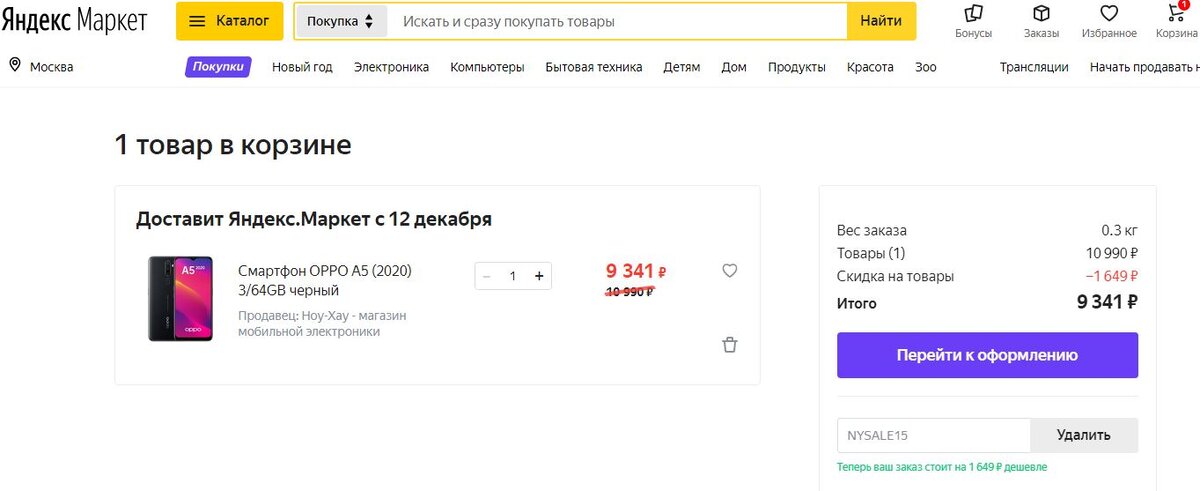Viewport: 1200px width, 491px height.
Task: Click Удалить to remove promo code
Action: 1084,435
